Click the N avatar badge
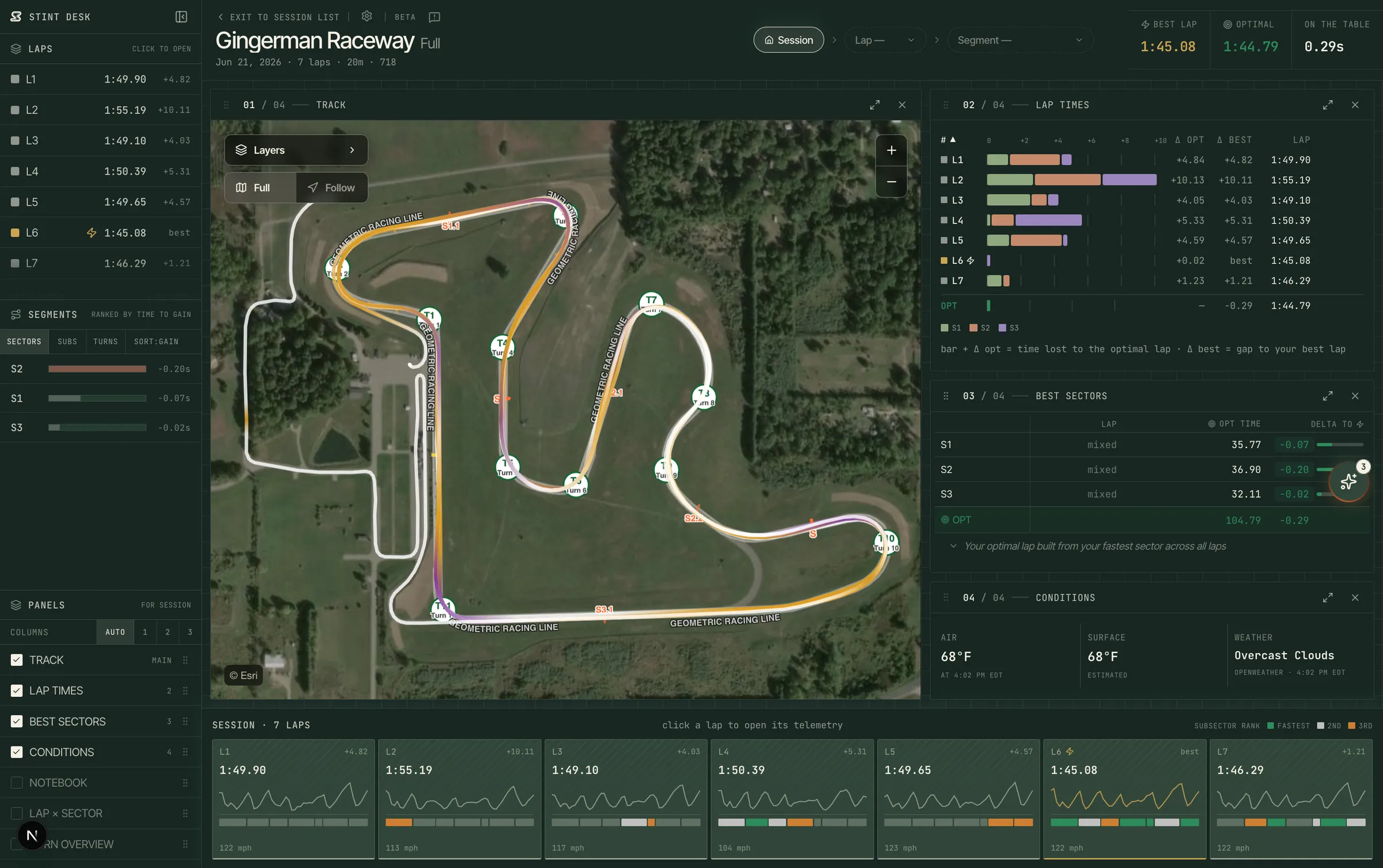The height and width of the screenshot is (868, 1383). [x=32, y=835]
